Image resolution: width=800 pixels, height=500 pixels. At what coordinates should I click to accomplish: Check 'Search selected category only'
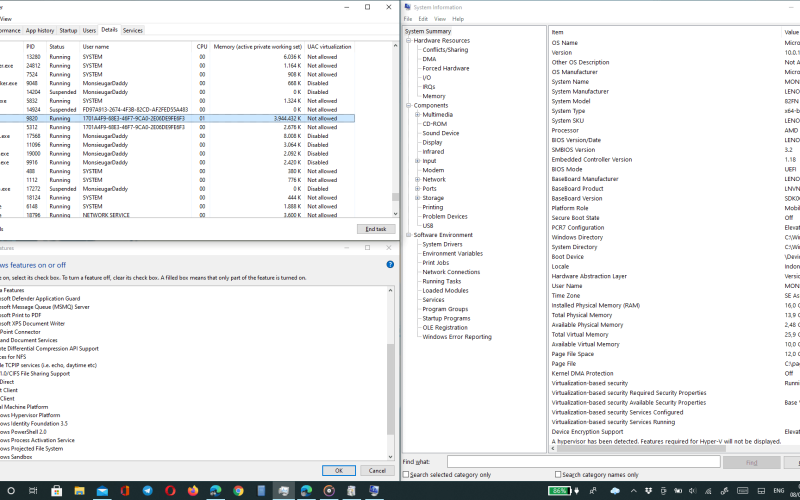406,474
